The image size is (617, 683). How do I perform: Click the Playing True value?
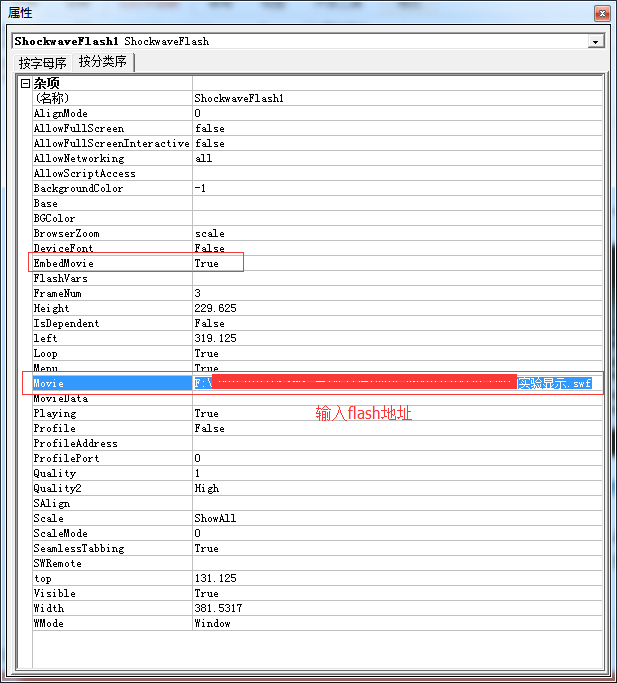397,413
